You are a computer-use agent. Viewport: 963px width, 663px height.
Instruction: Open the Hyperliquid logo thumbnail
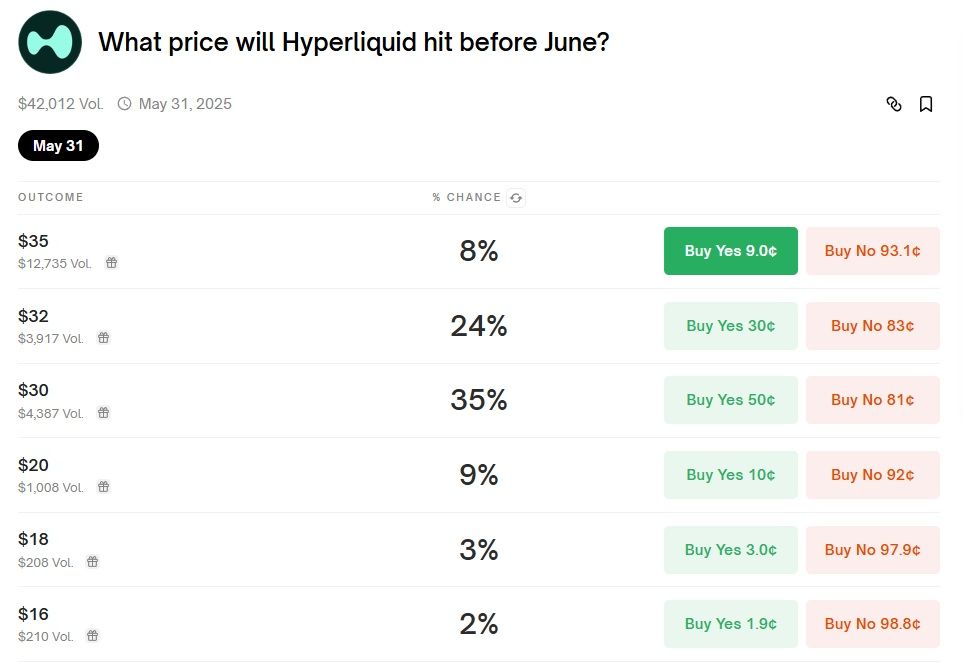(50, 42)
